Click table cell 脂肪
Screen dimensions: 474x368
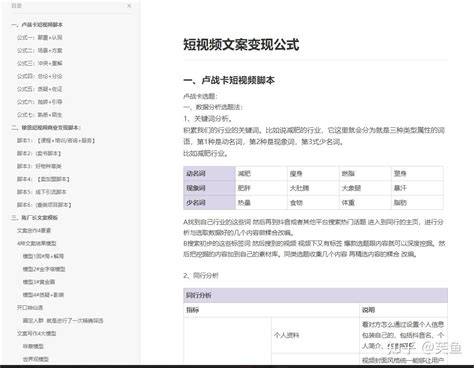(417, 203)
